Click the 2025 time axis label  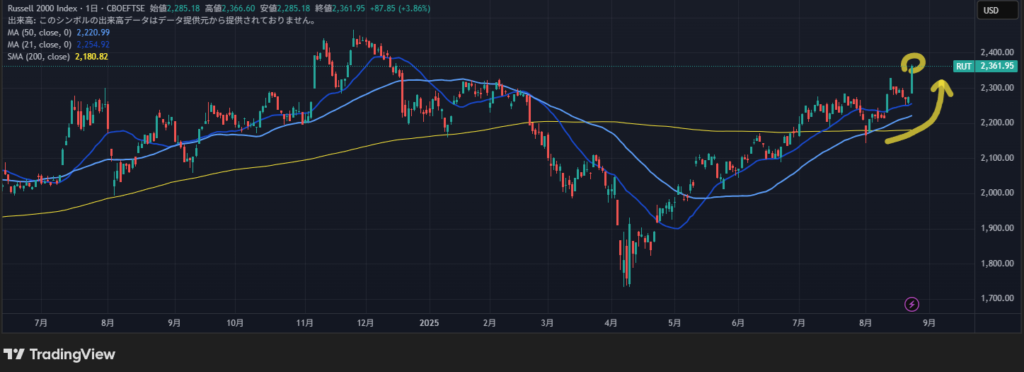429,322
